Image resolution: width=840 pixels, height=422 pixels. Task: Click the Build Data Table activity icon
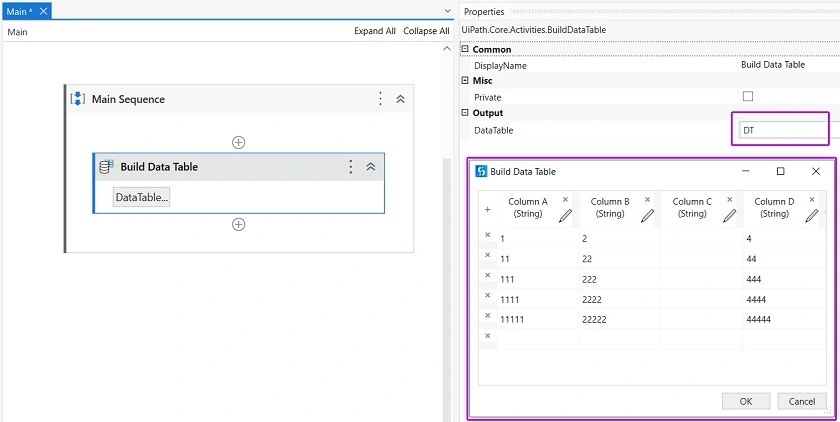pos(107,167)
